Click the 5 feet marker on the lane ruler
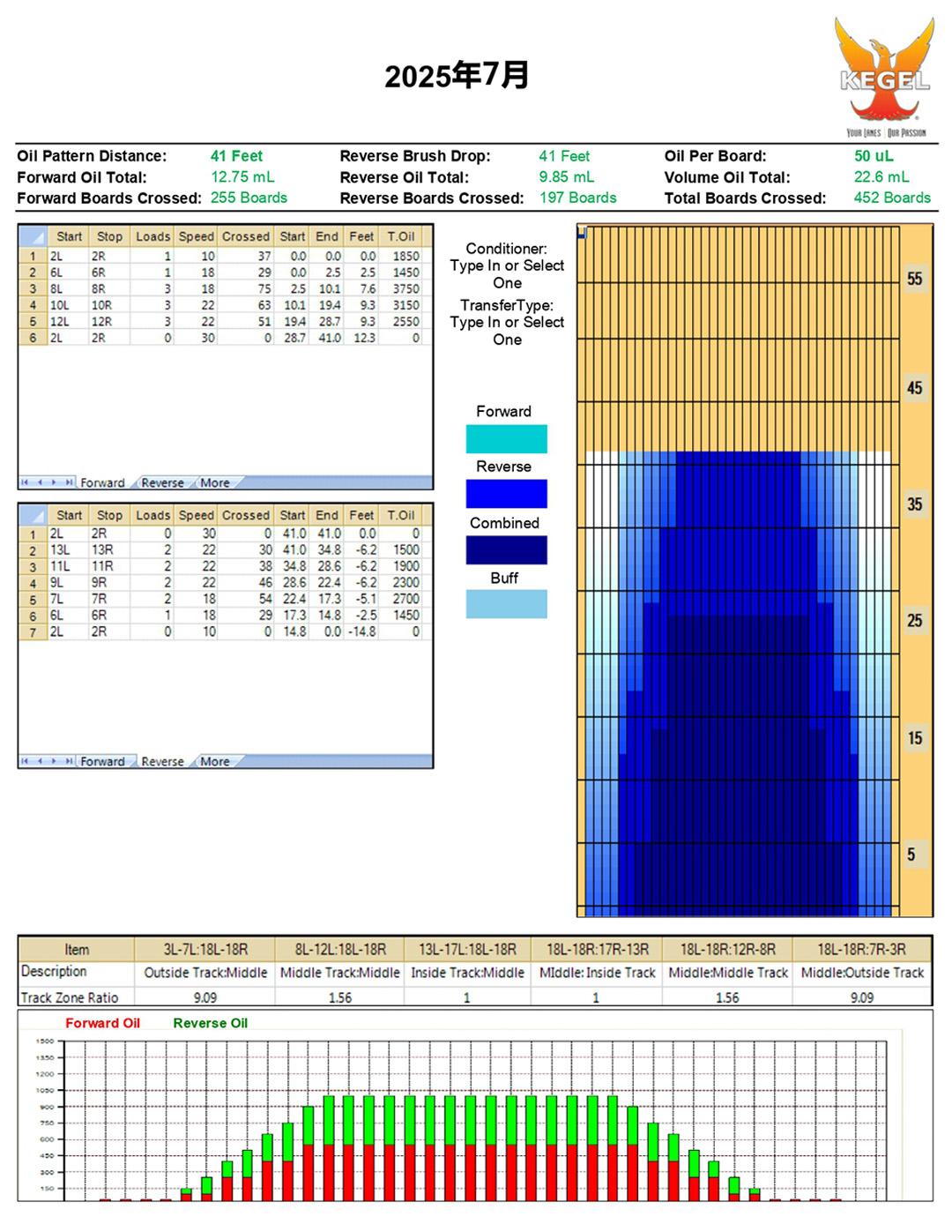Viewport: 952px width, 1232px height. pos(911,855)
